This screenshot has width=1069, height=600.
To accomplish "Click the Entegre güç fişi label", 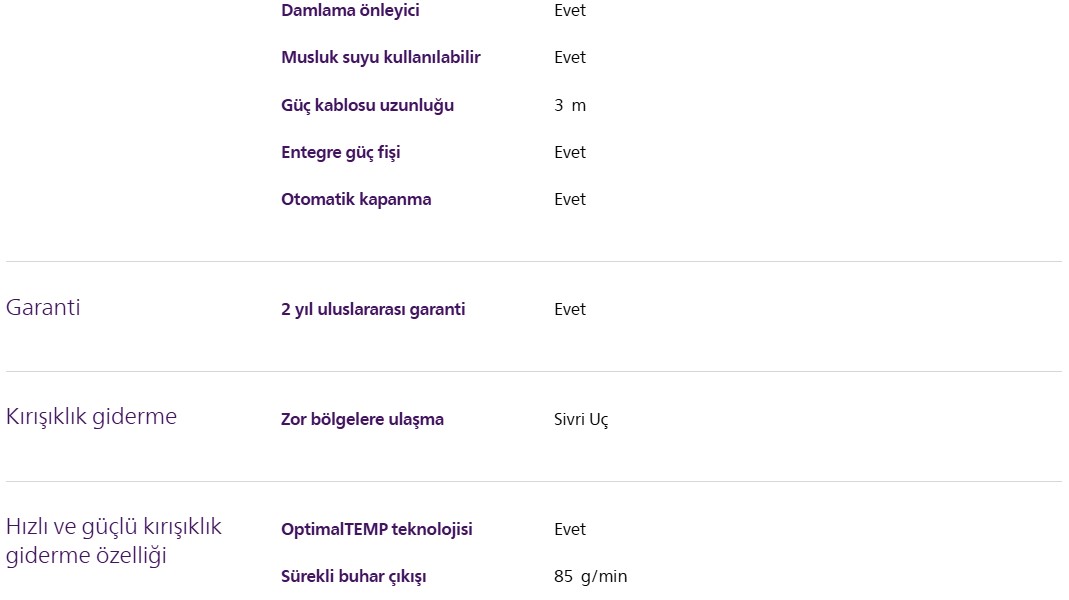I will (x=340, y=152).
